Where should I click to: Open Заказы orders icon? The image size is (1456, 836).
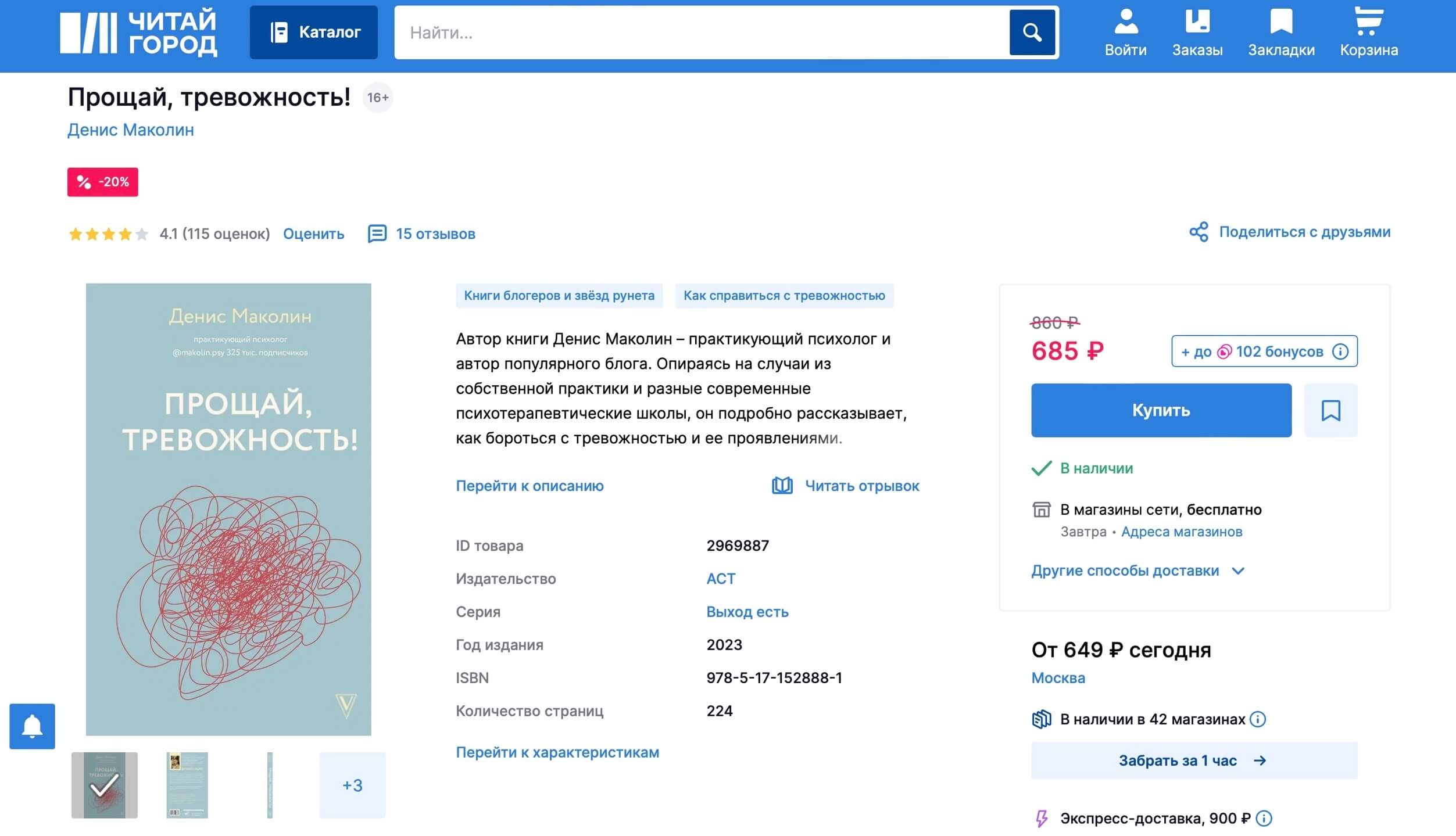click(1197, 33)
